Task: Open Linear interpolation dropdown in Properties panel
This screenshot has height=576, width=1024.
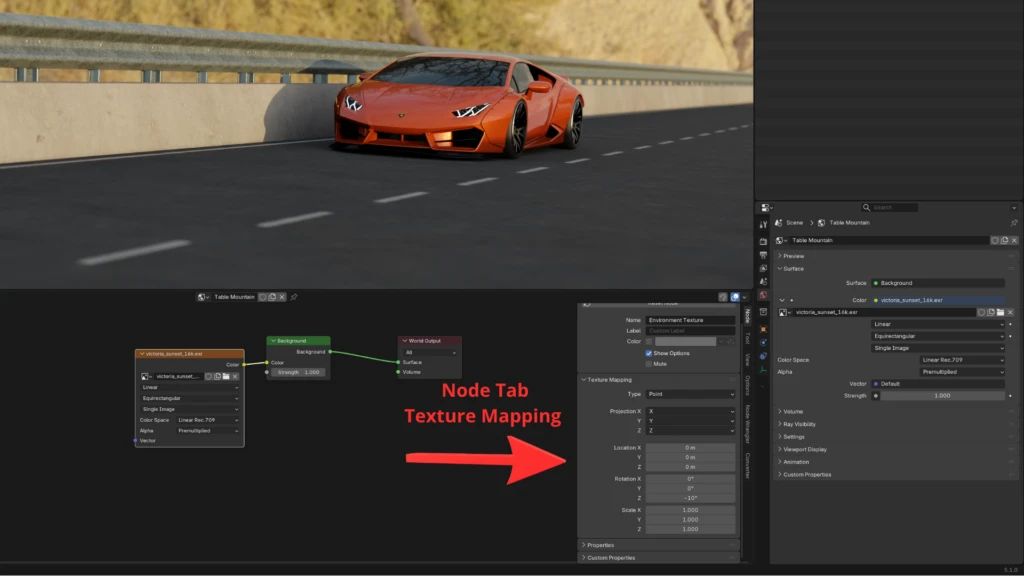Action: pyautogui.click(x=938, y=324)
